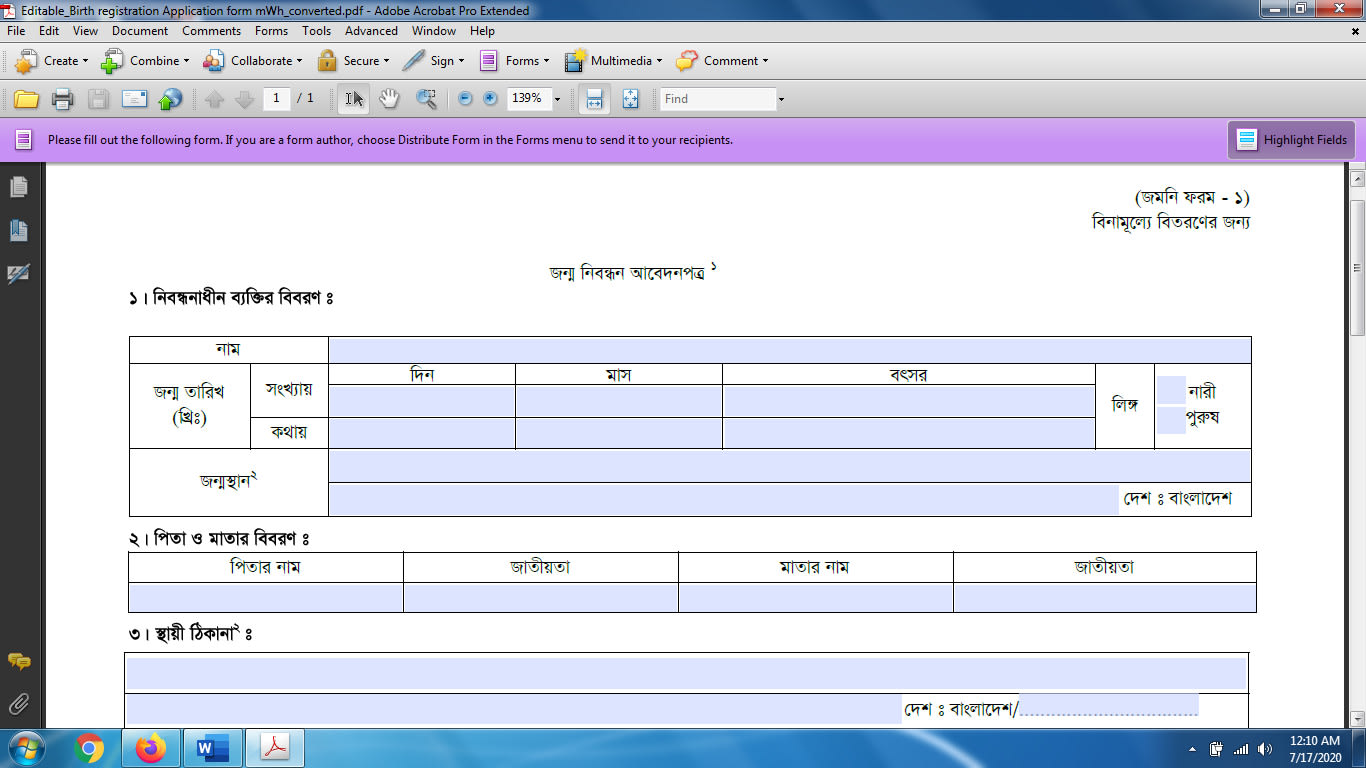
Task: Open the Pages panel in left sidebar
Action: pos(18,187)
